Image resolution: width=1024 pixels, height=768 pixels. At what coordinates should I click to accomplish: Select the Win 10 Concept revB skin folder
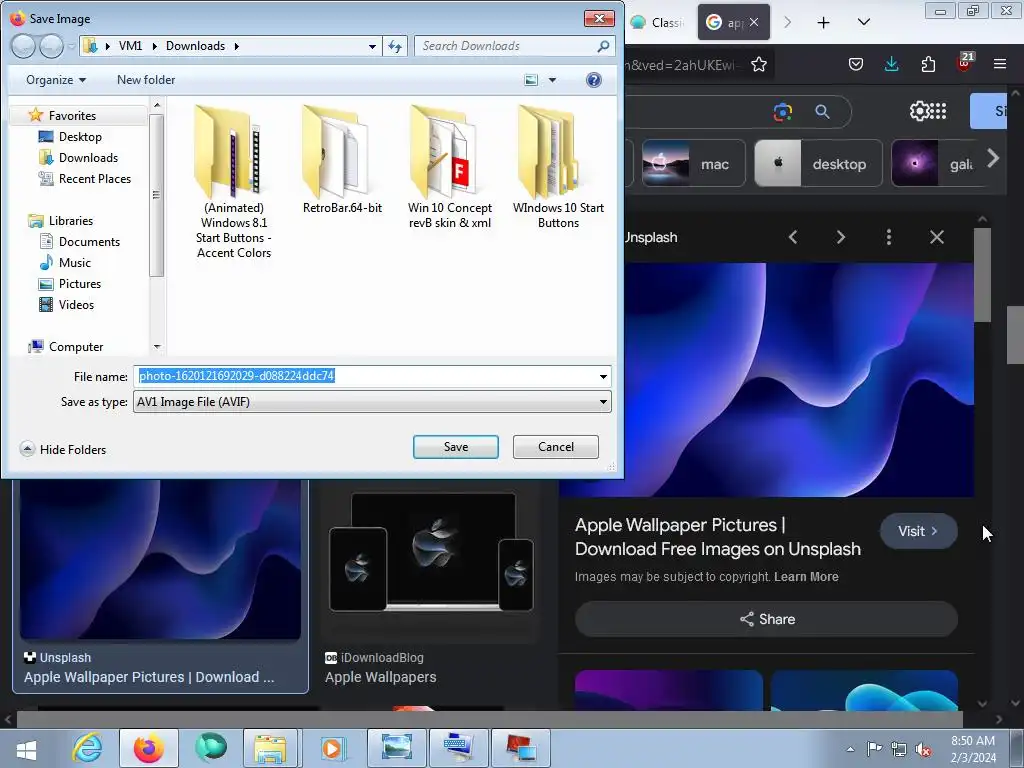(x=450, y=167)
